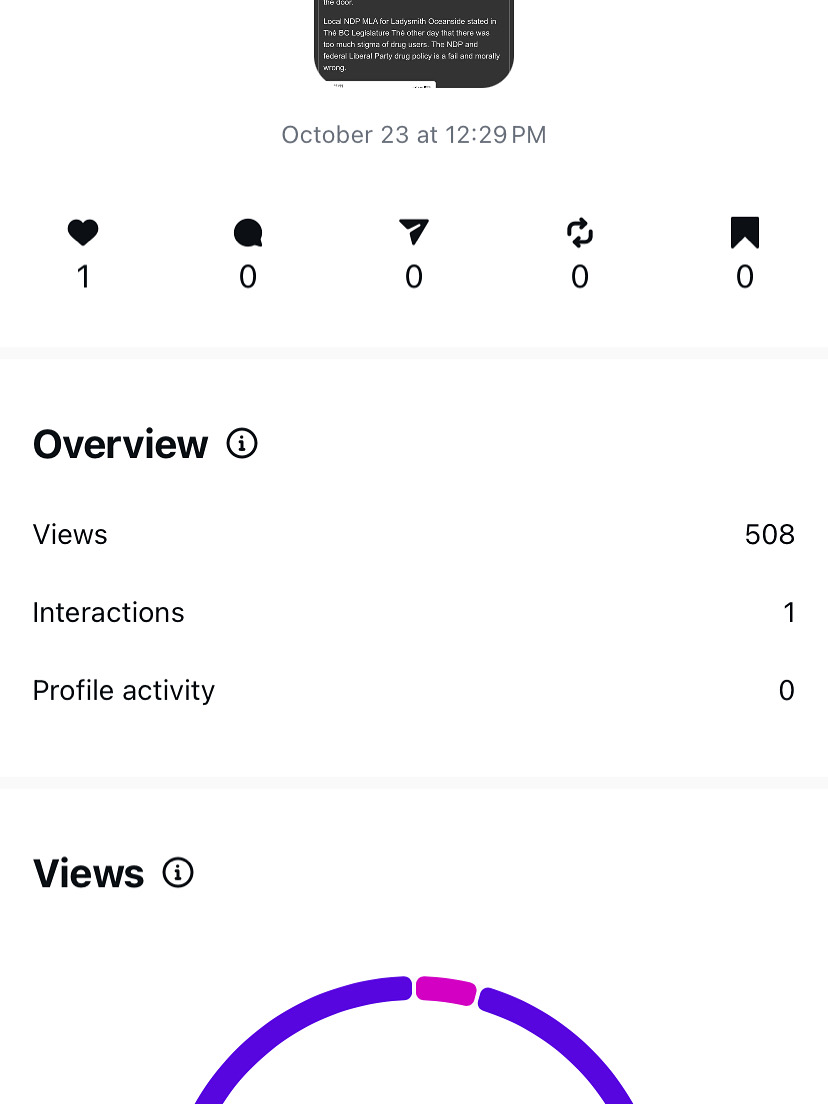Select the Views row in Overview
Image resolution: width=828 pixels, height=1104 pixels.
coord(70,535)
